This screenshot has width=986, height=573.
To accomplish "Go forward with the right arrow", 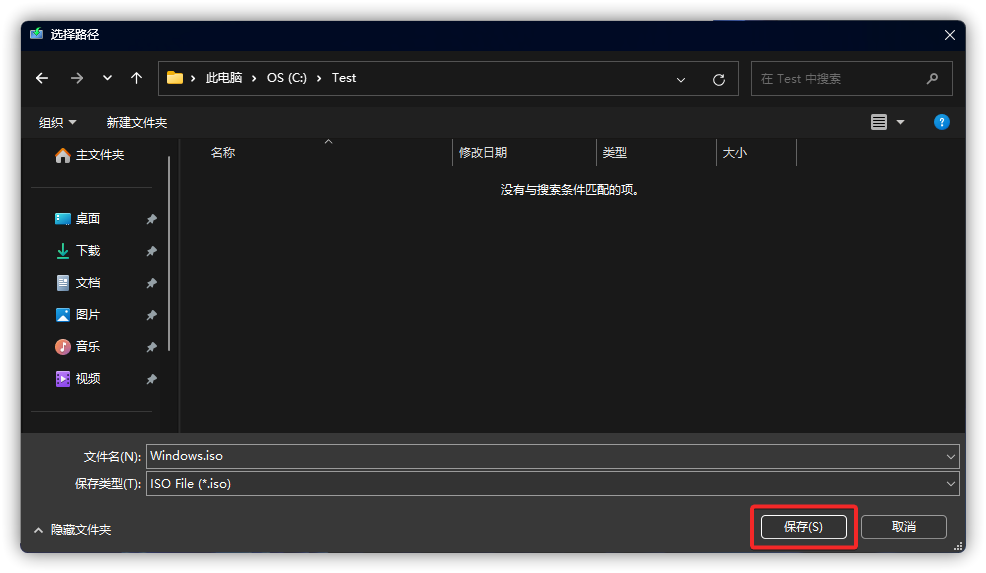I will (77, 78).
